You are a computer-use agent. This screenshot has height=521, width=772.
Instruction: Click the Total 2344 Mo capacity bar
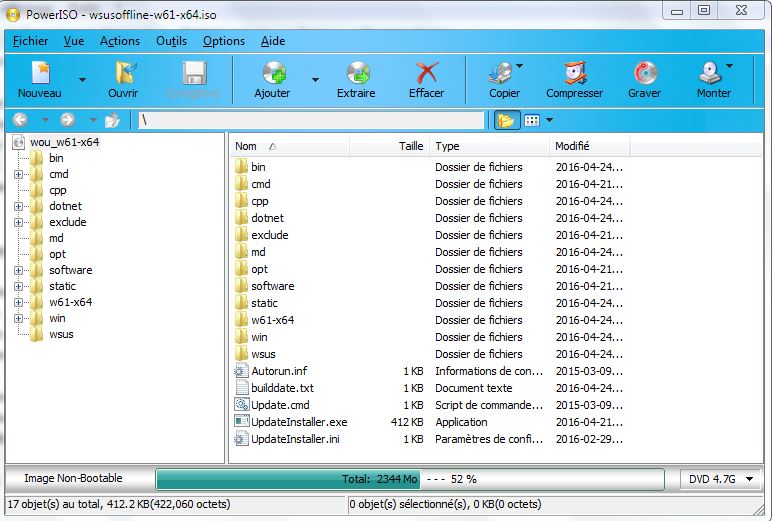tap(410, 479)
